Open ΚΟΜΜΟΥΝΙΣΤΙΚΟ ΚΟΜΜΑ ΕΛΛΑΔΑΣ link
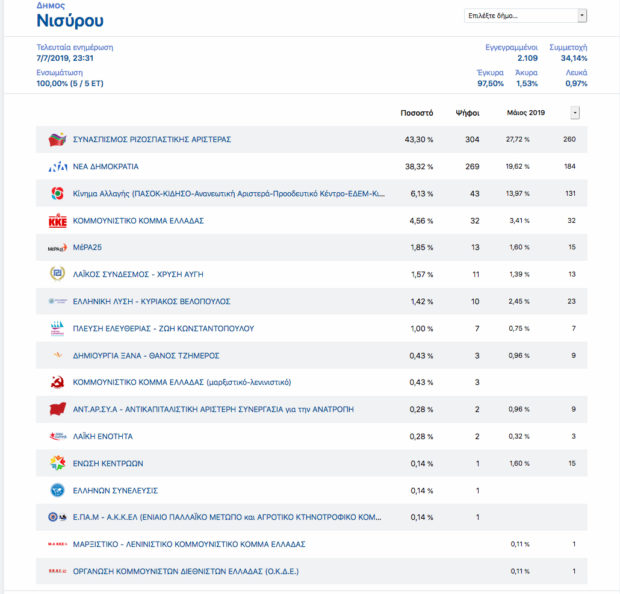 click(x=138, y=221)
